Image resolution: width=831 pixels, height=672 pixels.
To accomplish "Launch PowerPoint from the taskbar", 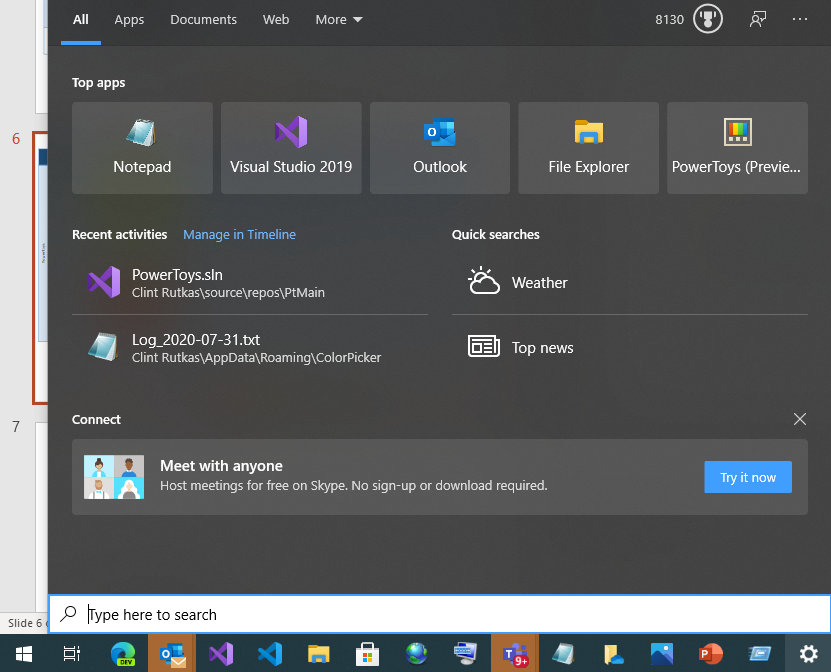I will click(710, 654).
